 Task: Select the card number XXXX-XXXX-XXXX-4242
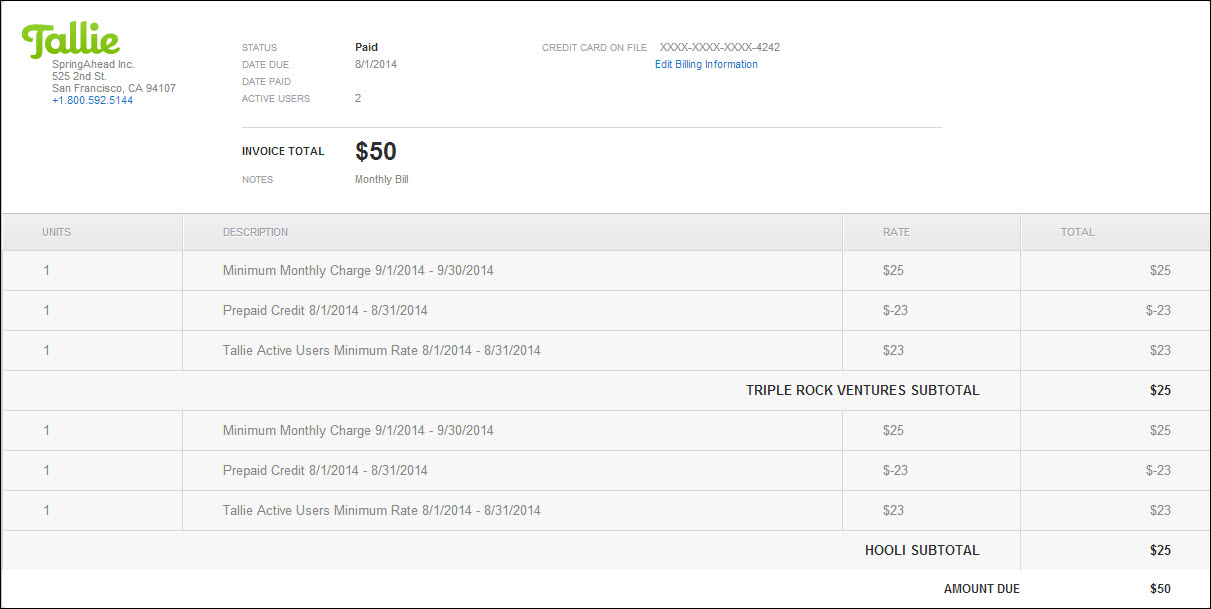(x=720, y=47)
